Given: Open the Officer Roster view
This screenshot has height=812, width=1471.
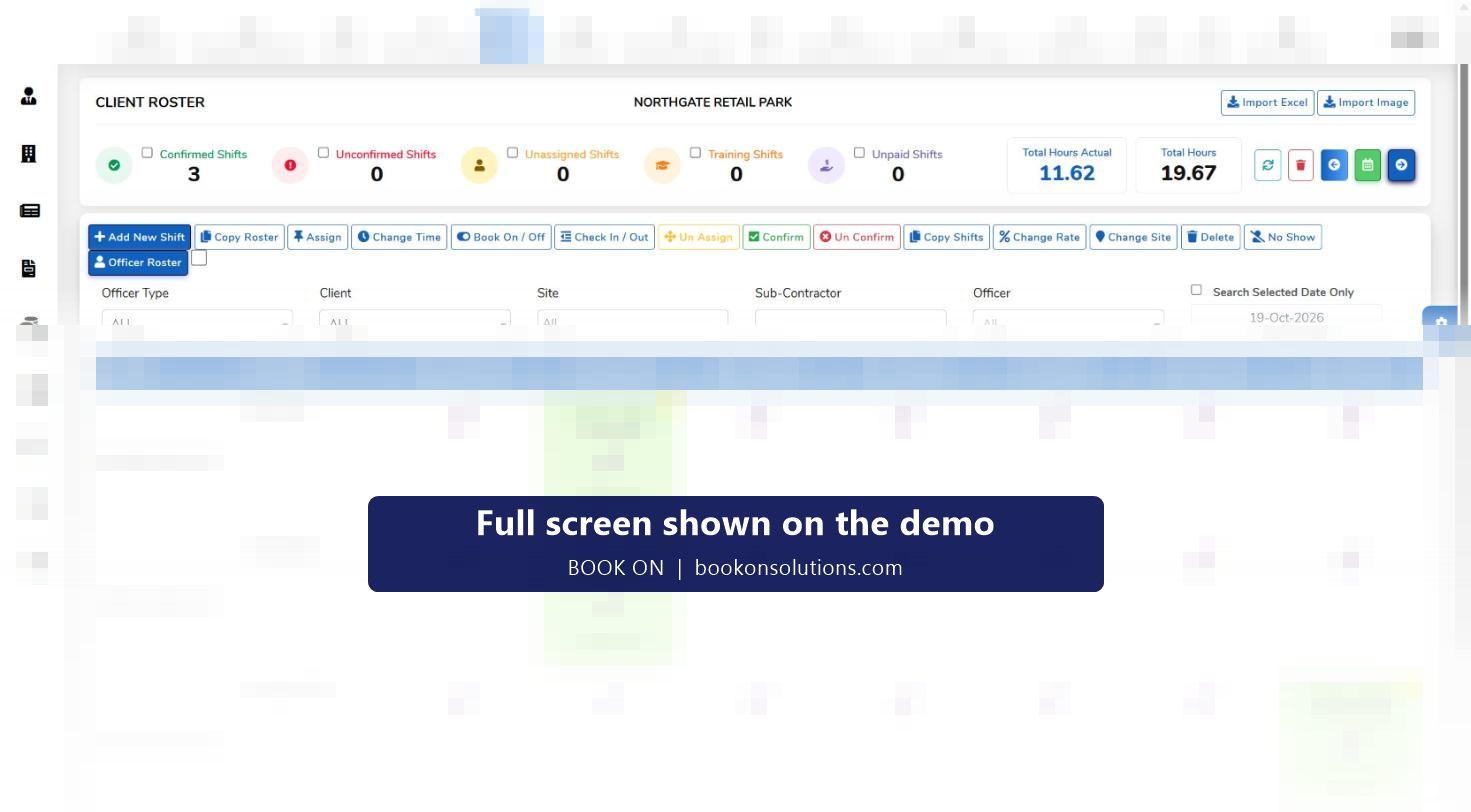Looking at the screenshot, I should [x=138, y=262].
